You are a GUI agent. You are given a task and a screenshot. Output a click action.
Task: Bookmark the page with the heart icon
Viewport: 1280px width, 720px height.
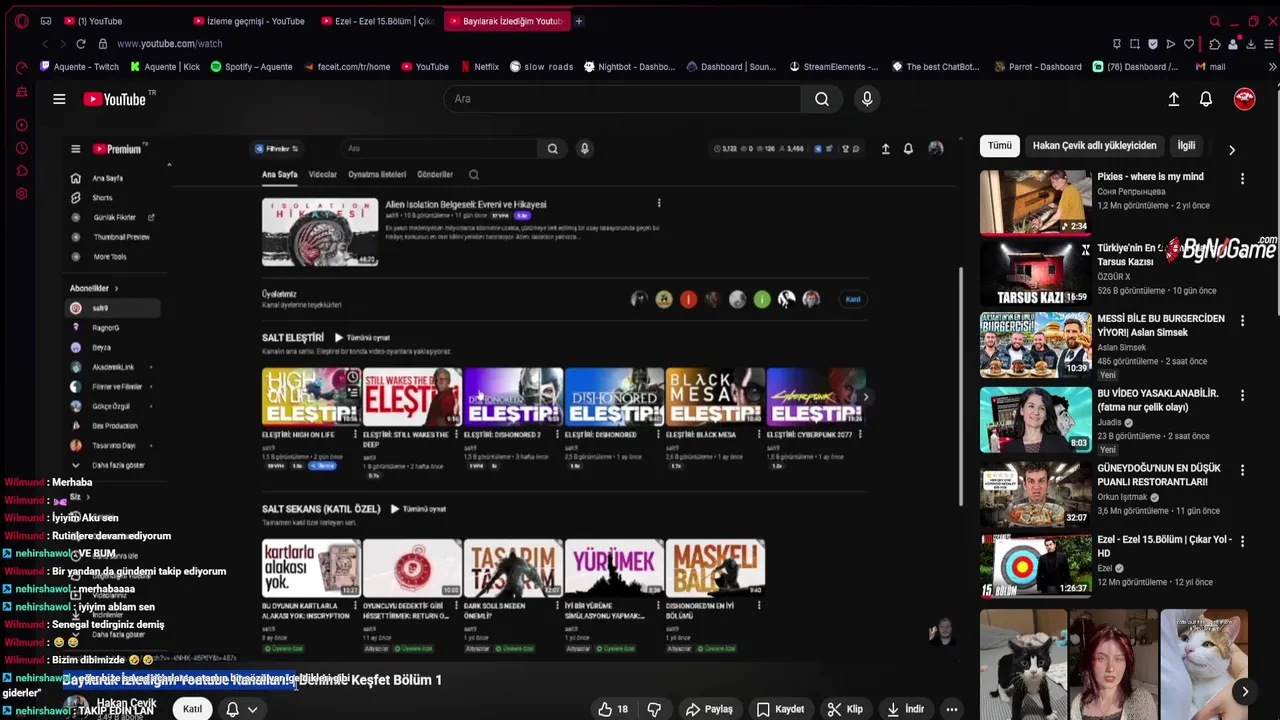[x=1189, y=44]
